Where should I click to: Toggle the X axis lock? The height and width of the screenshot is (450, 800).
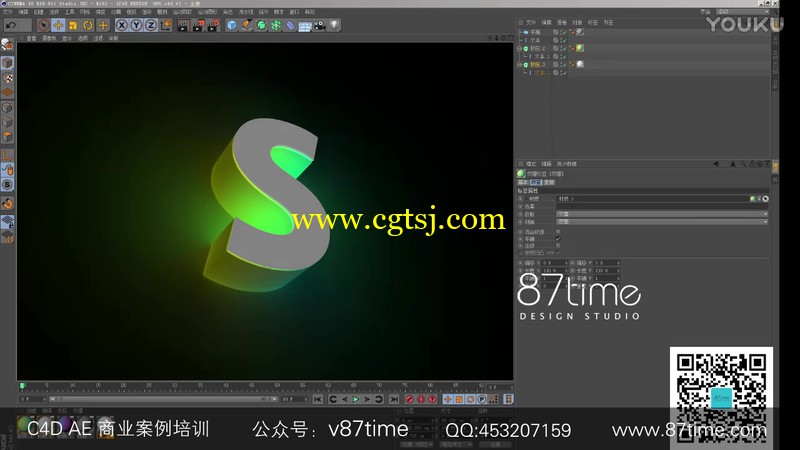[x=121, y=25]
